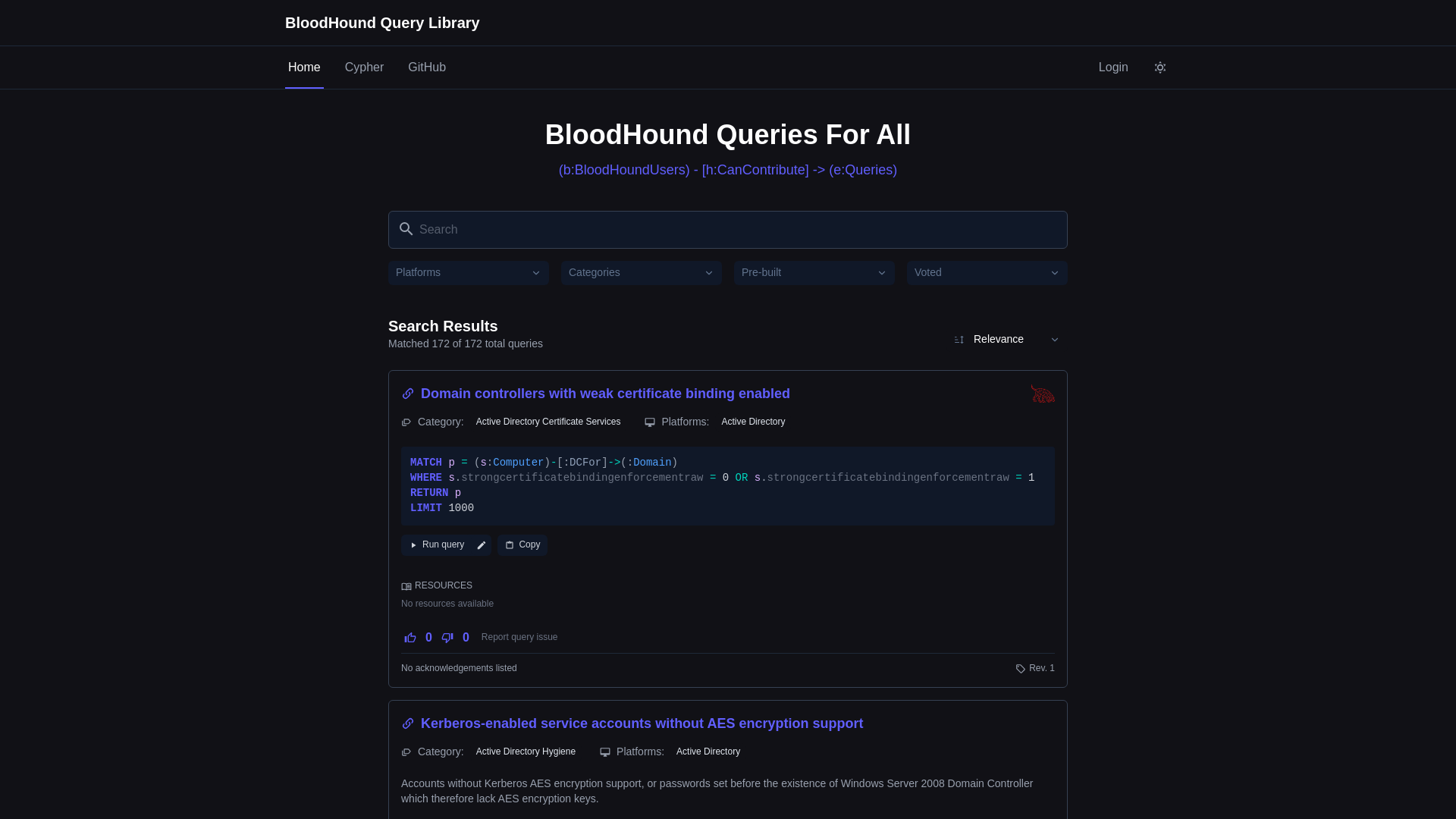Click 'No acknowledgements listed' text

(x=459, y=668)
